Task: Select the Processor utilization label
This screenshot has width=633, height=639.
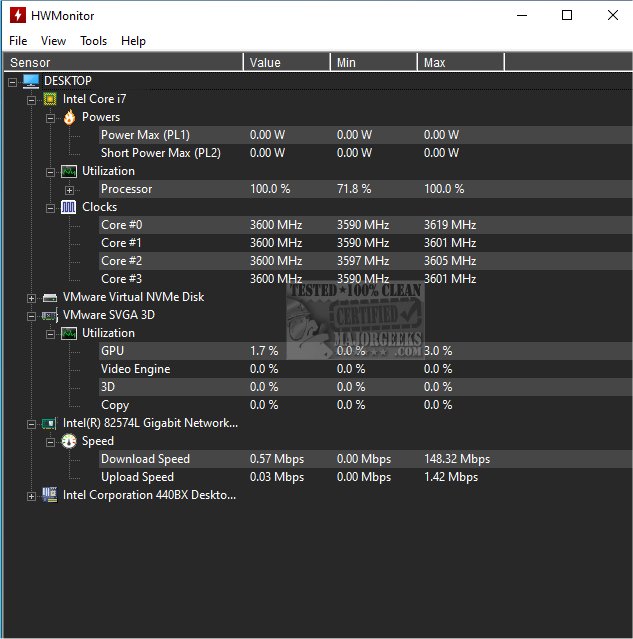Action: pyautogui.click(x=126, y=189)
